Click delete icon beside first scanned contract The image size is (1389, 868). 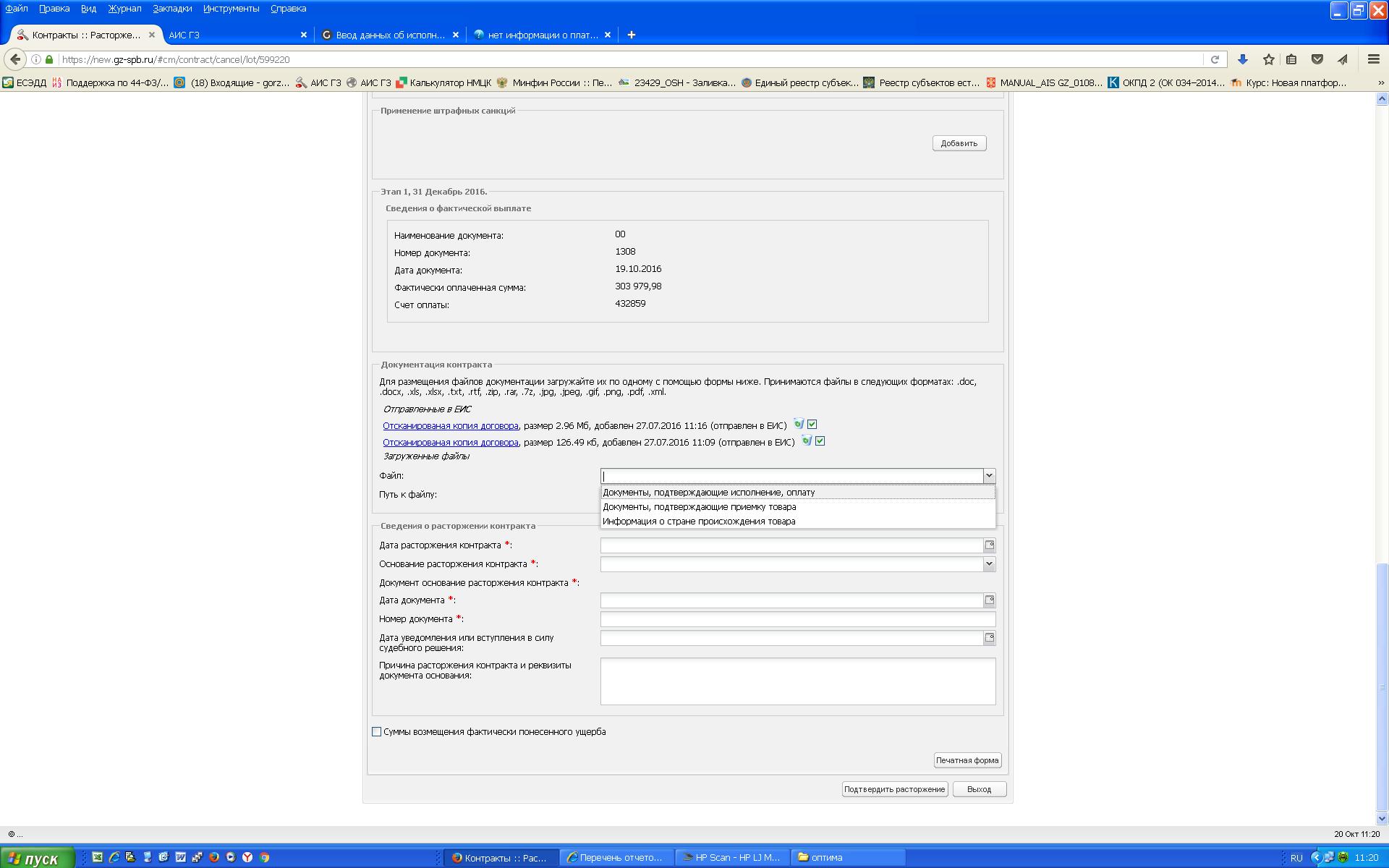point(799,425)
